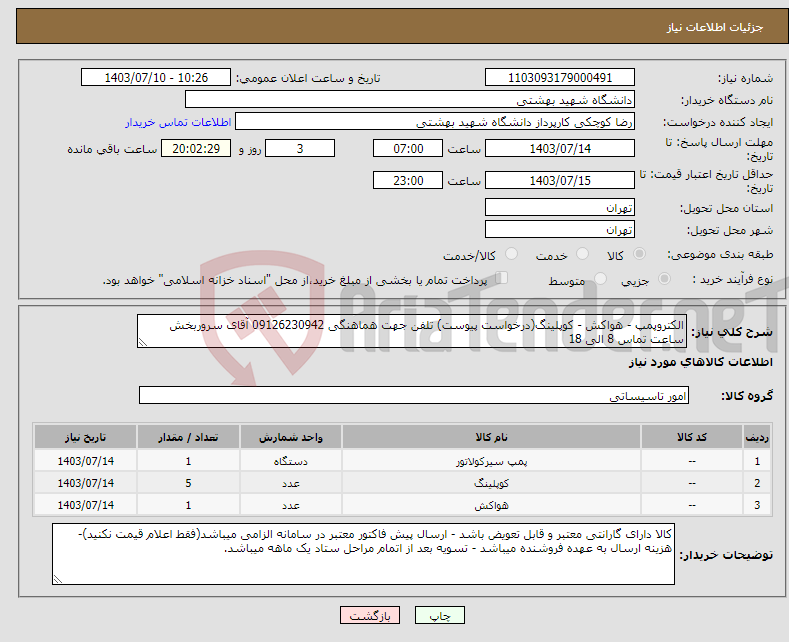Select the کالا radio button
Image resolution: width=789 pixels, height=642 pixels.
point(639,254)
